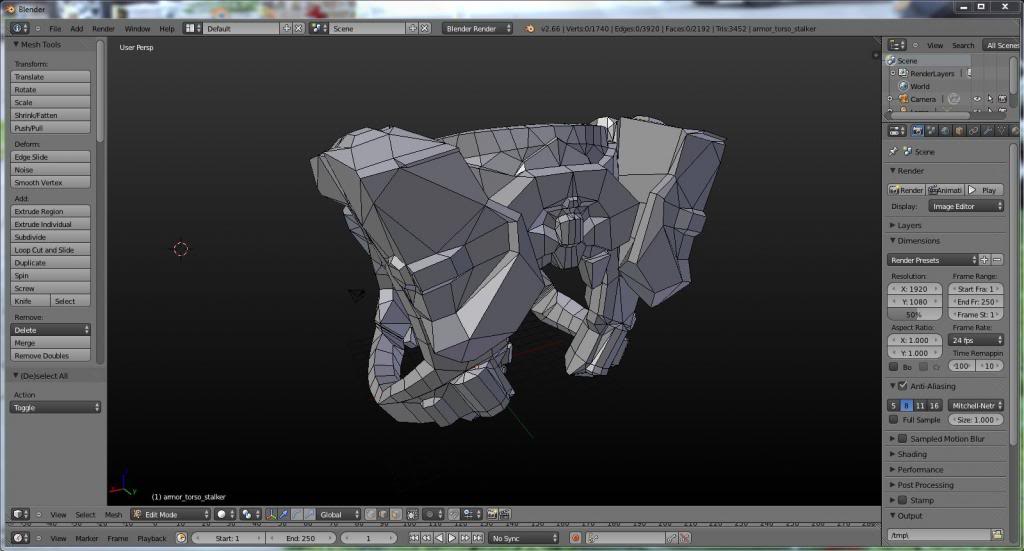Viewport: 1024px width, 551px height.
Task: Toggle use preview range clock icon
Action: click(182, 538)
